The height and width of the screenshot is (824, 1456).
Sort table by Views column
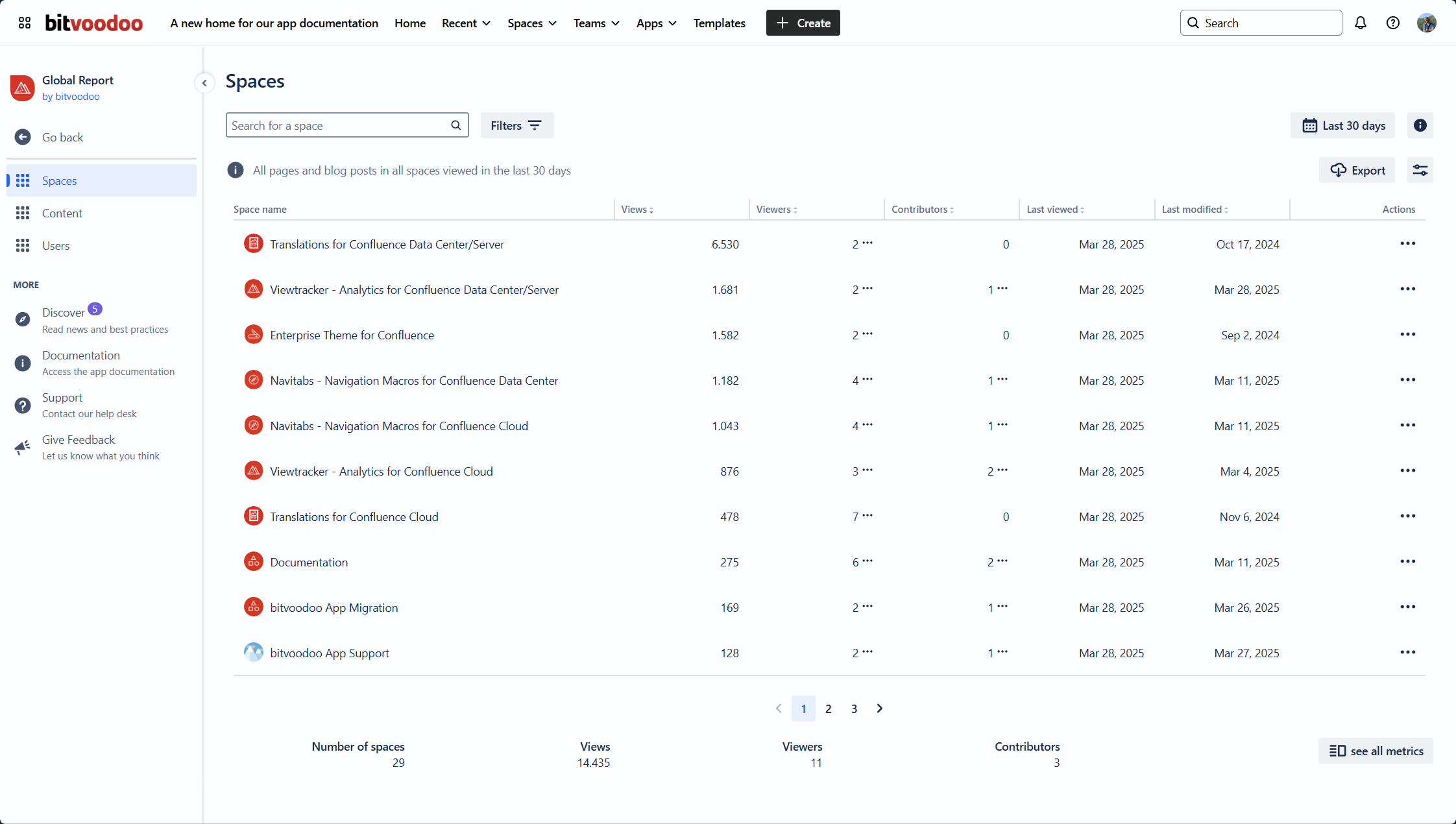(x=637, y=209)
